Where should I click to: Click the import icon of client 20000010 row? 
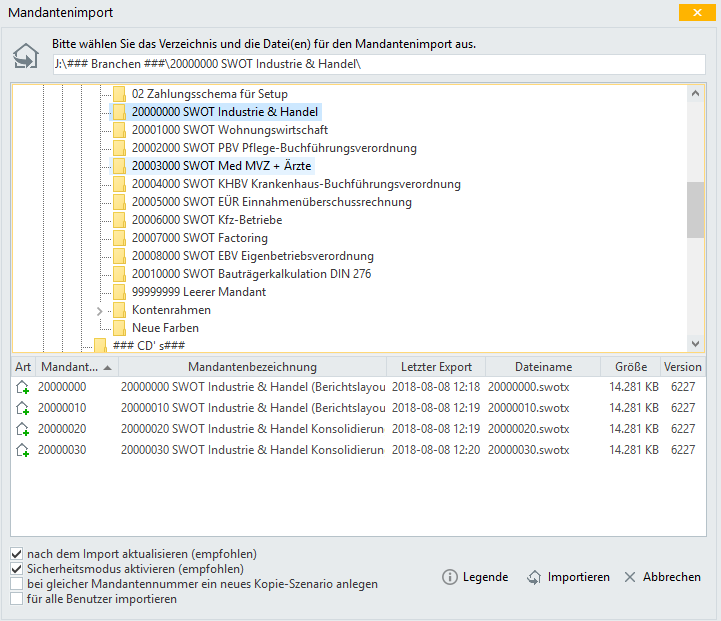(x=23, y=408)
